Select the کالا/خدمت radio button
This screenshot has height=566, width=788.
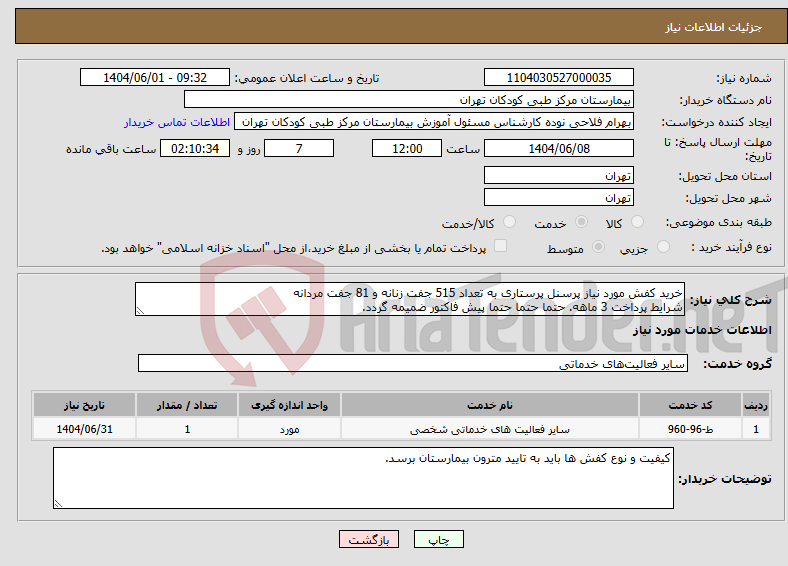click(509, 222)
